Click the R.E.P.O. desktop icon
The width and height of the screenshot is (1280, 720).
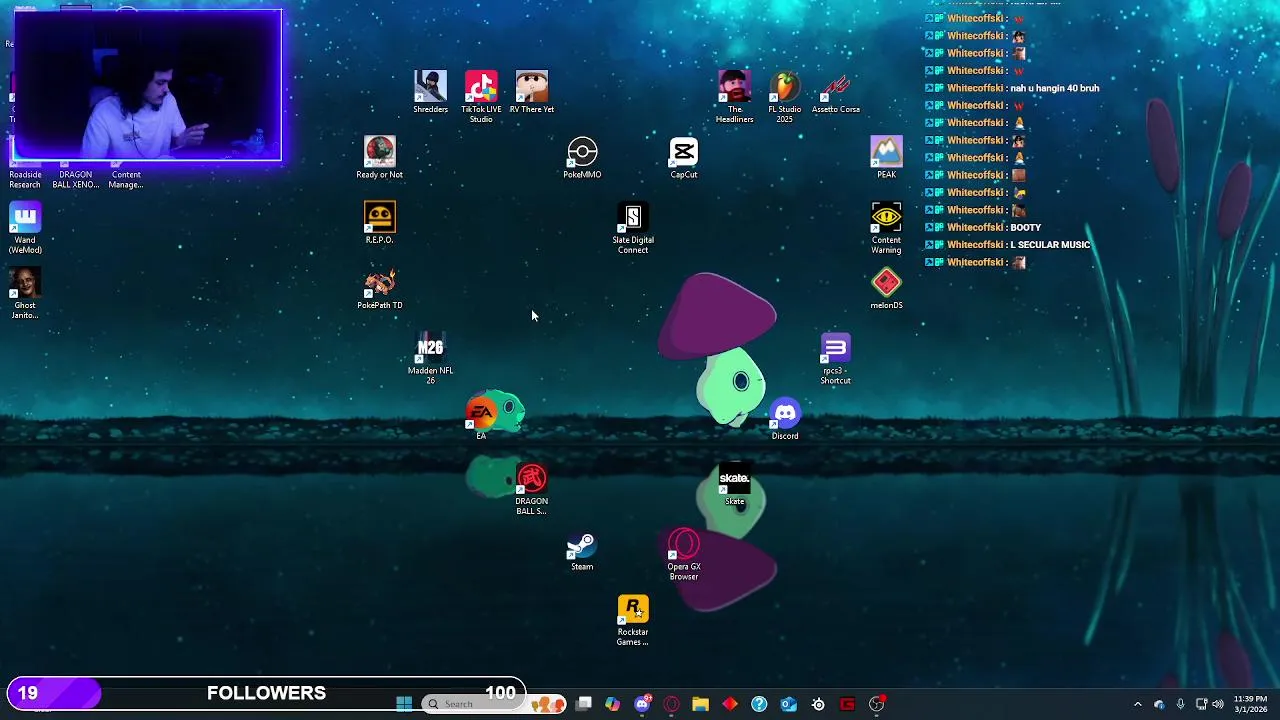[380, 222]
